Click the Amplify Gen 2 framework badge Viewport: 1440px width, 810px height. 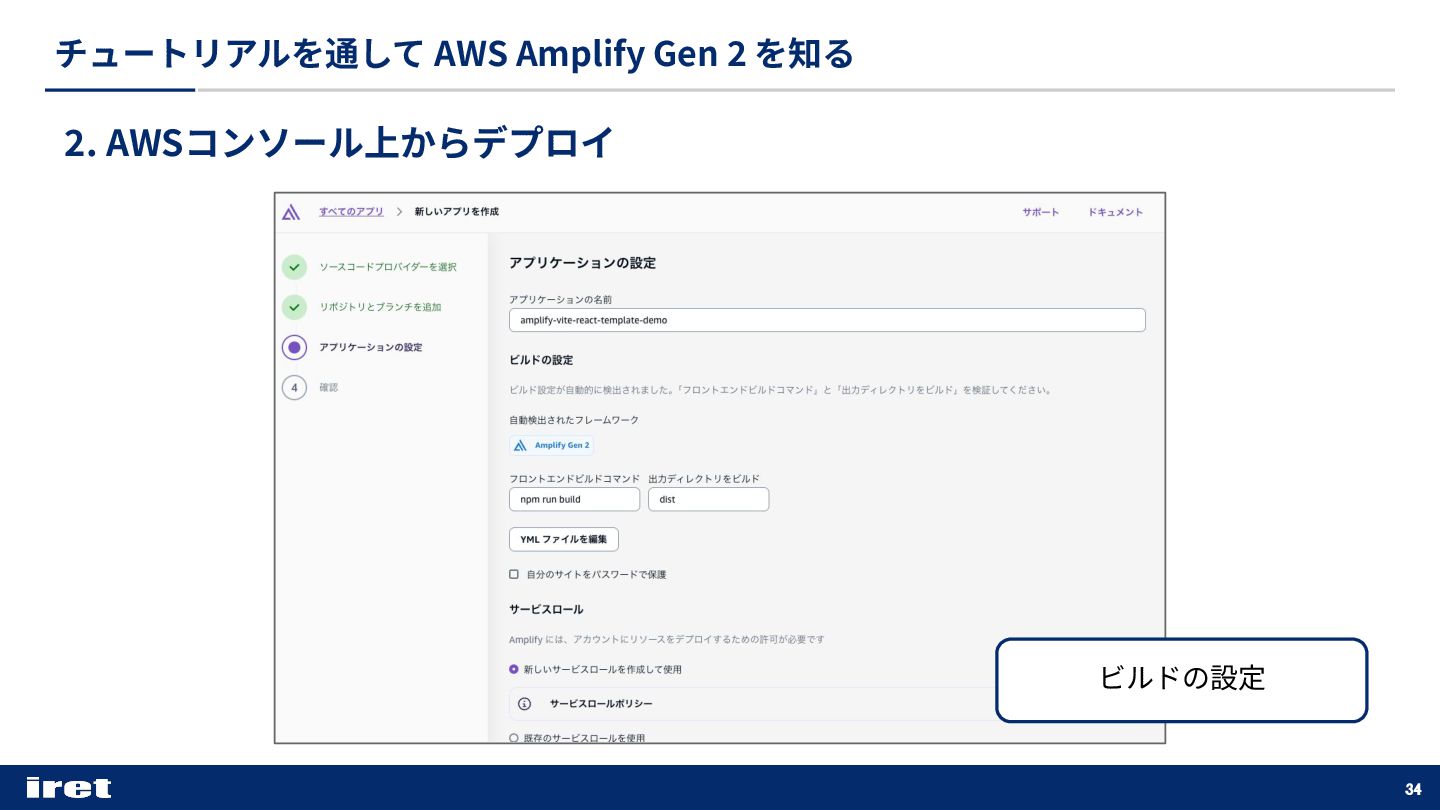tap(551, 445)
